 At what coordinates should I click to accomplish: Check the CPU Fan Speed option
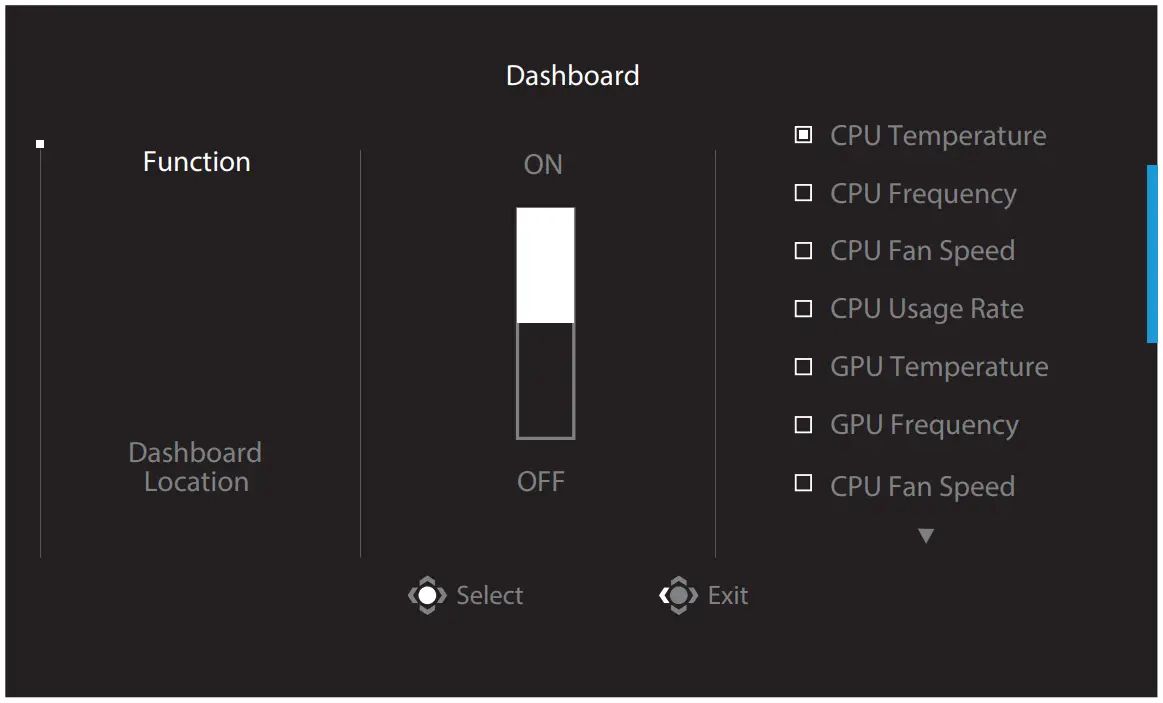point(804,250)
